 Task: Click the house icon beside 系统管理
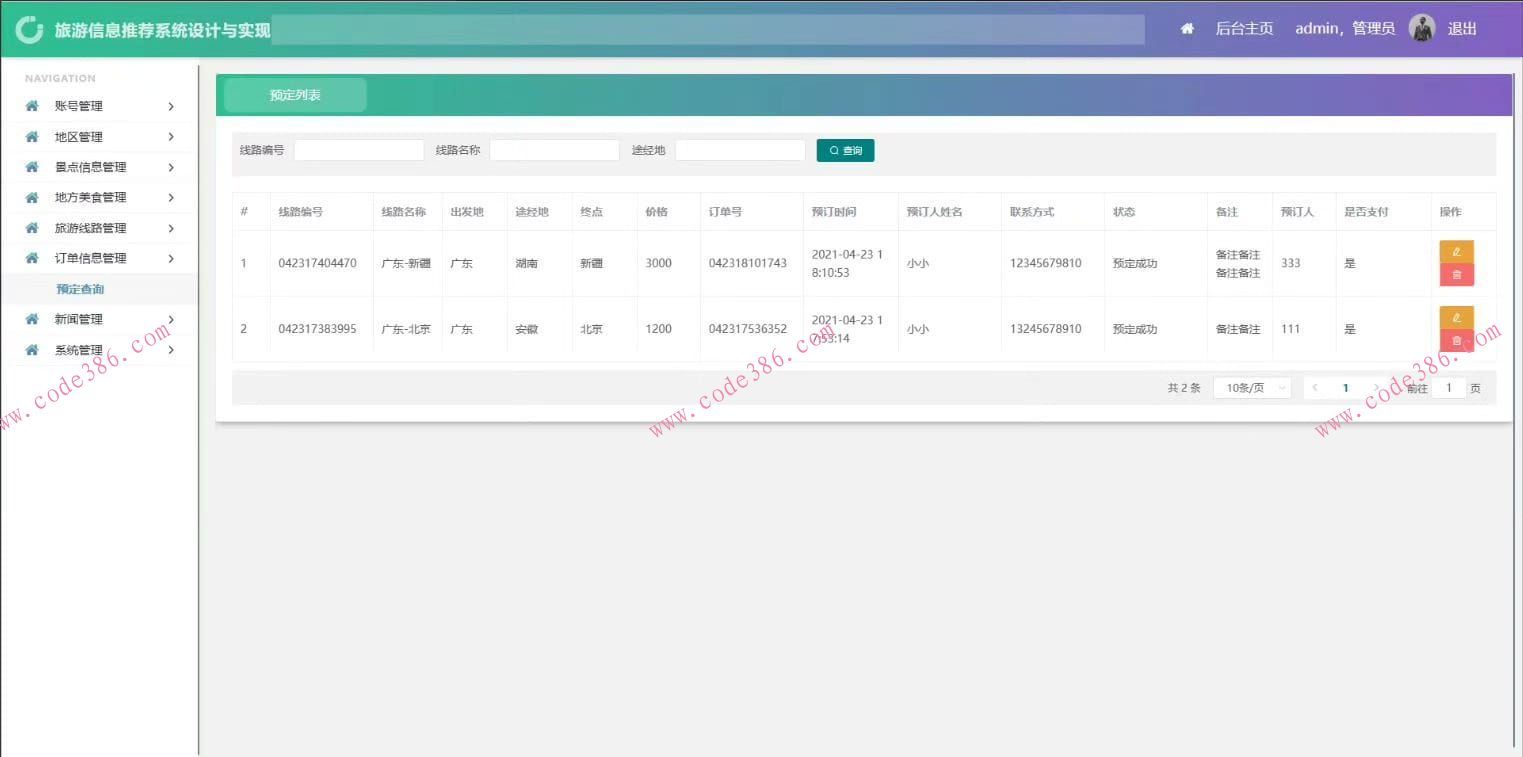coord(32,350)
